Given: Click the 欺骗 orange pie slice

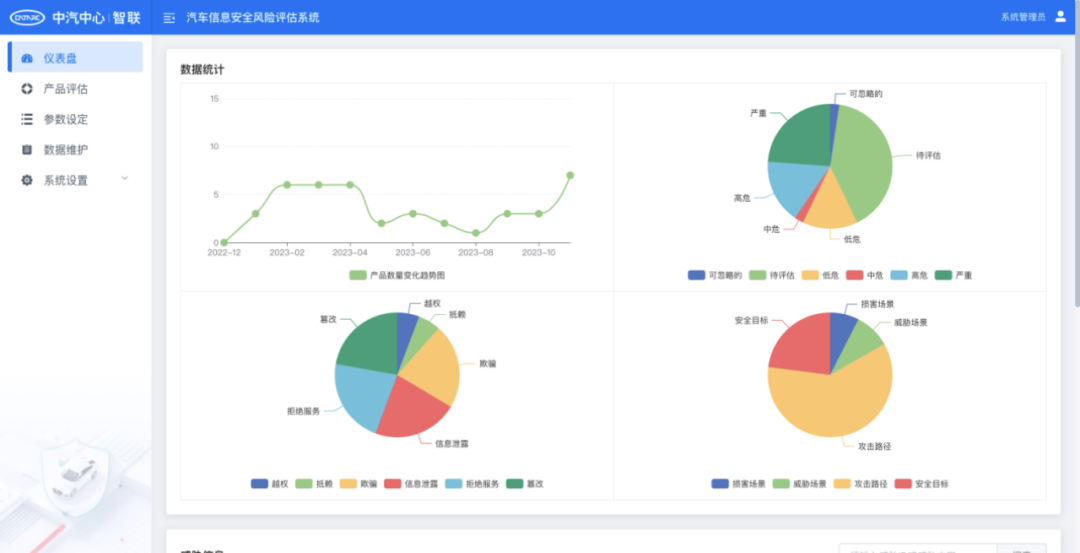Looking at the screenshot, I should pos(430,365).
